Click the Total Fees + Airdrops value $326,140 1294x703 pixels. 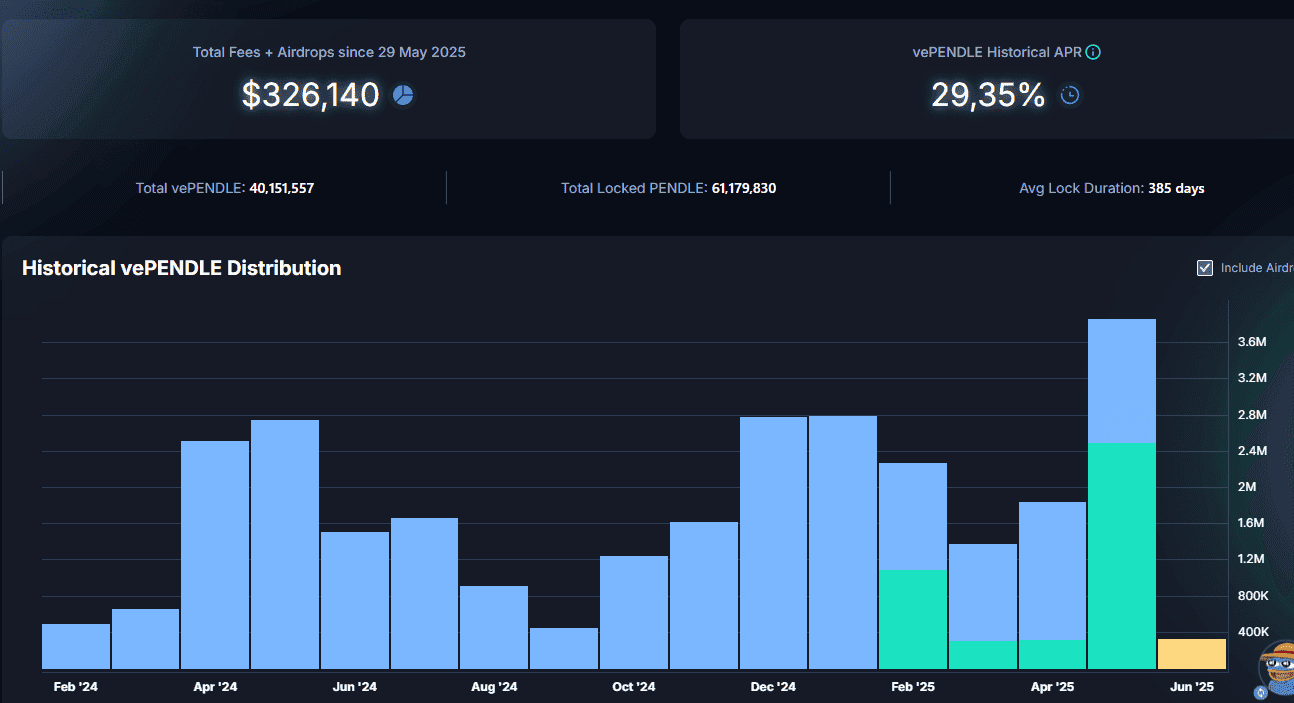pyautogui.click(x=311, y=95)
